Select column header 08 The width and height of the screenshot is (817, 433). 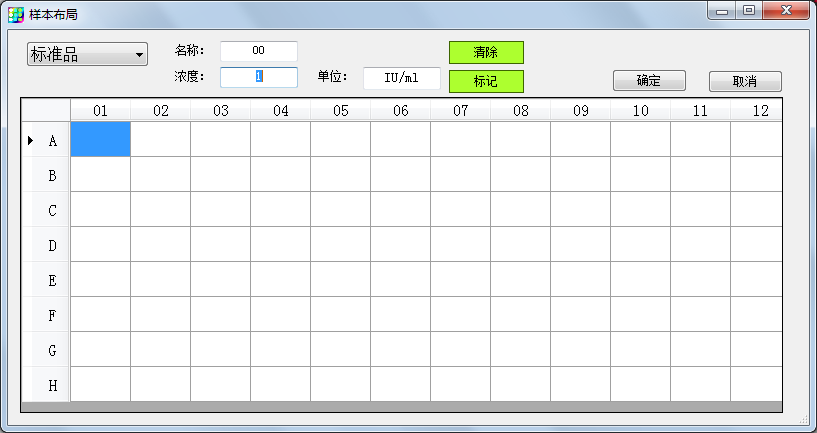521,110
